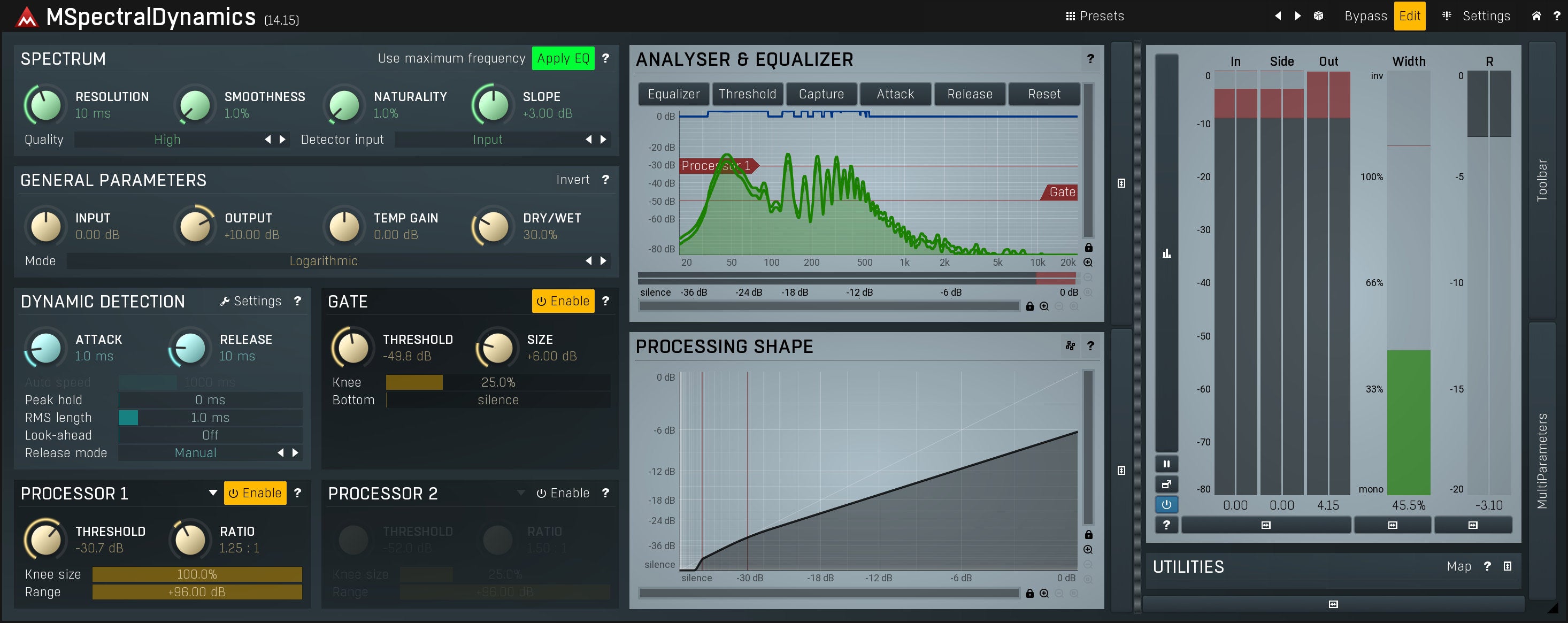The width and height of the screenshot is (1568, 623).
Task: Click the random preset dice icon
Action: (x=1318, y=17)
